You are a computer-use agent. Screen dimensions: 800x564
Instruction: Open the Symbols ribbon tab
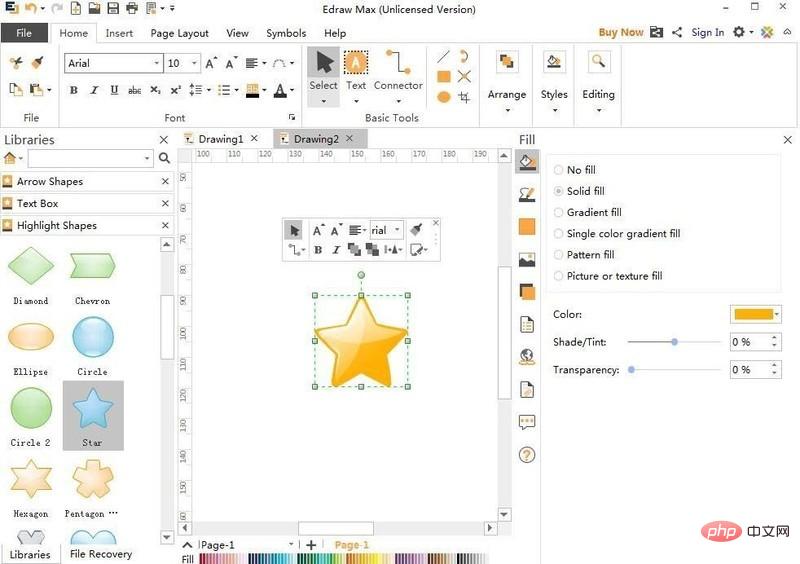tap(286, 33)
